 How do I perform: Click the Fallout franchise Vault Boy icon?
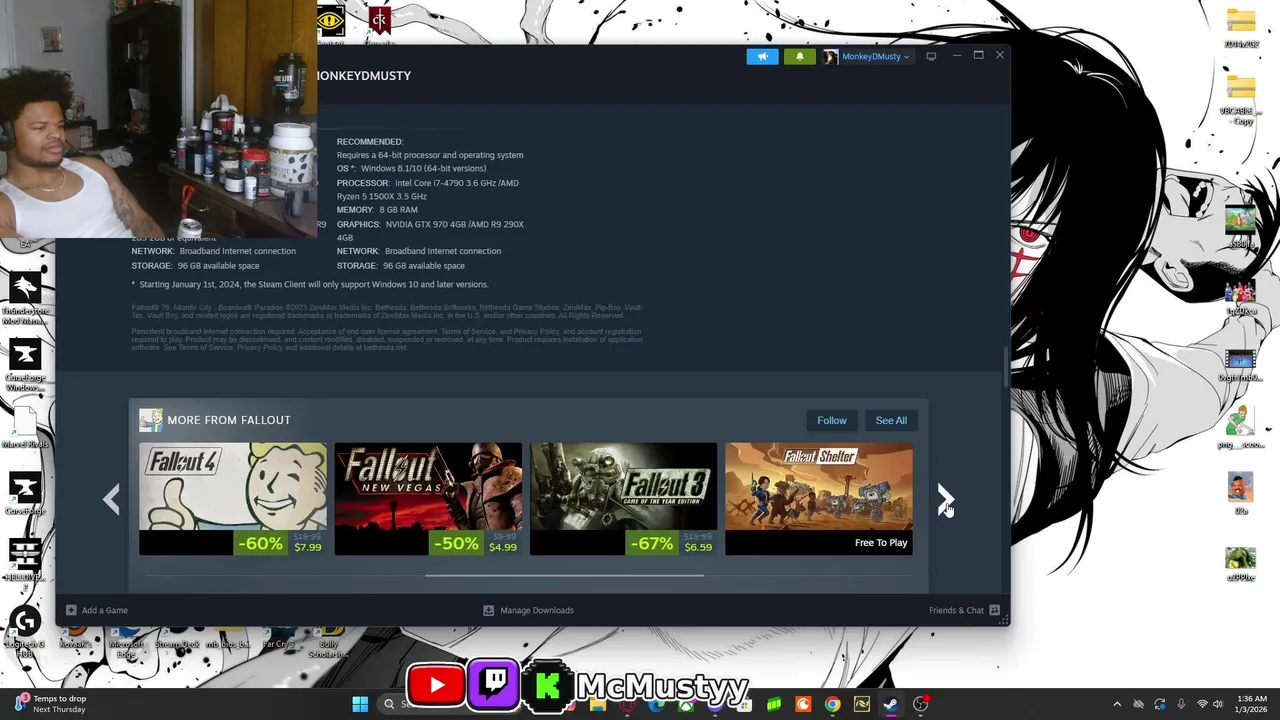click(x=151, y=420)
